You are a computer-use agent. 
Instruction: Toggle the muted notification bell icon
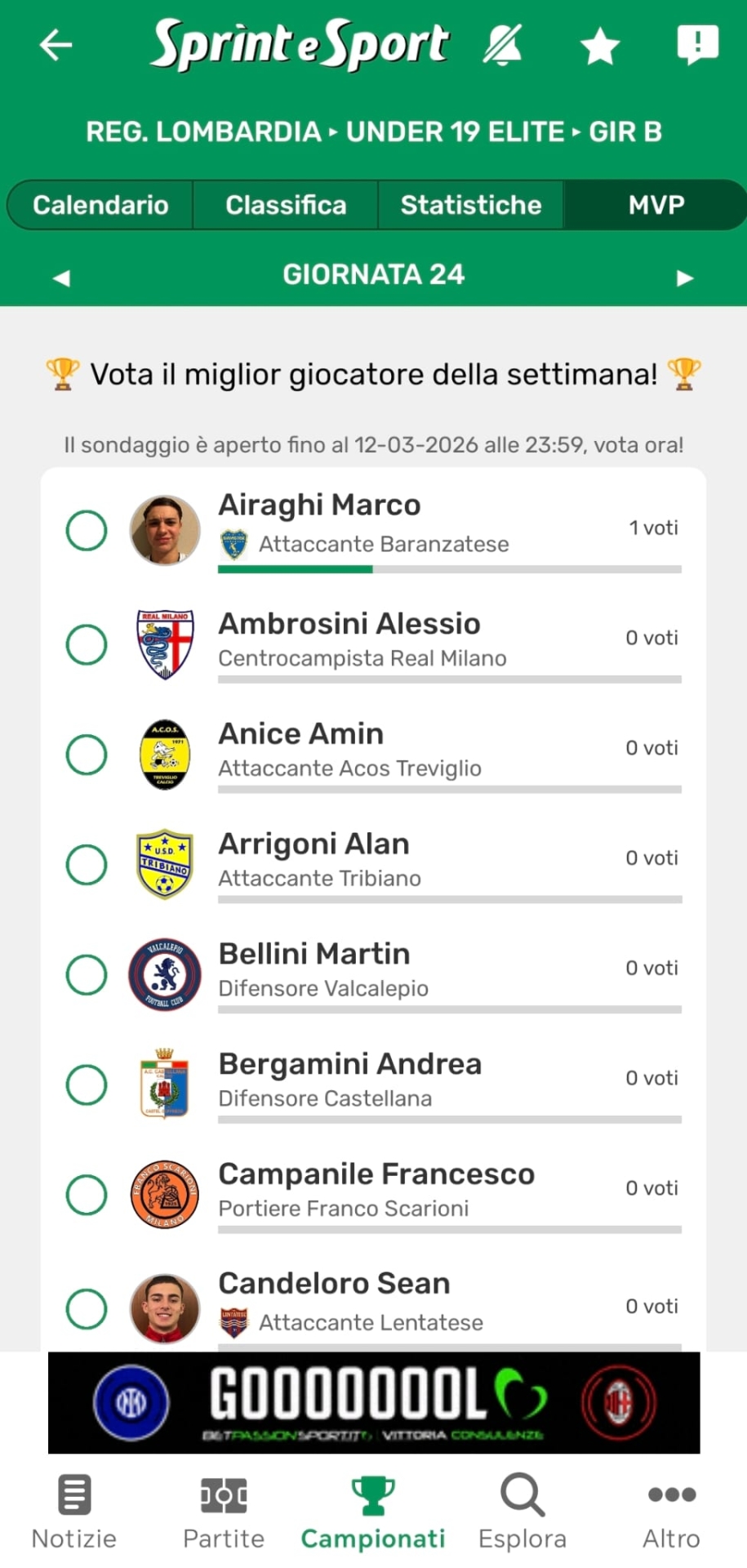502,45
